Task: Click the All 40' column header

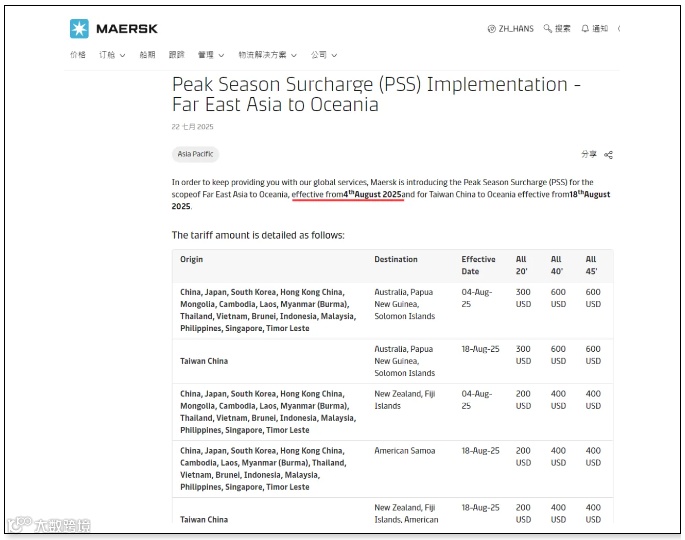Action: (x=557, y=265)
